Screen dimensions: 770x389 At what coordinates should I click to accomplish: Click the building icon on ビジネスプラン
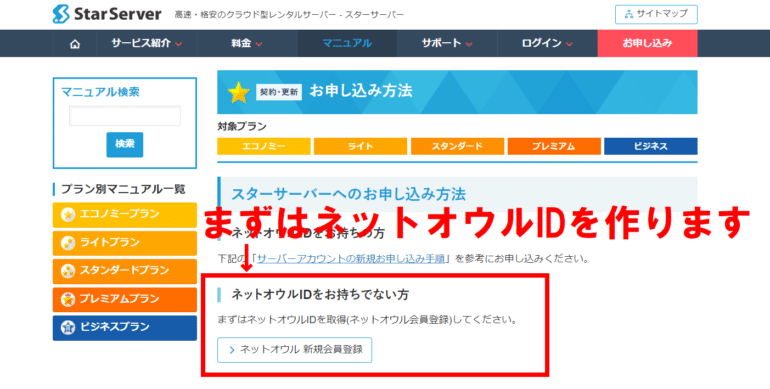68,328
